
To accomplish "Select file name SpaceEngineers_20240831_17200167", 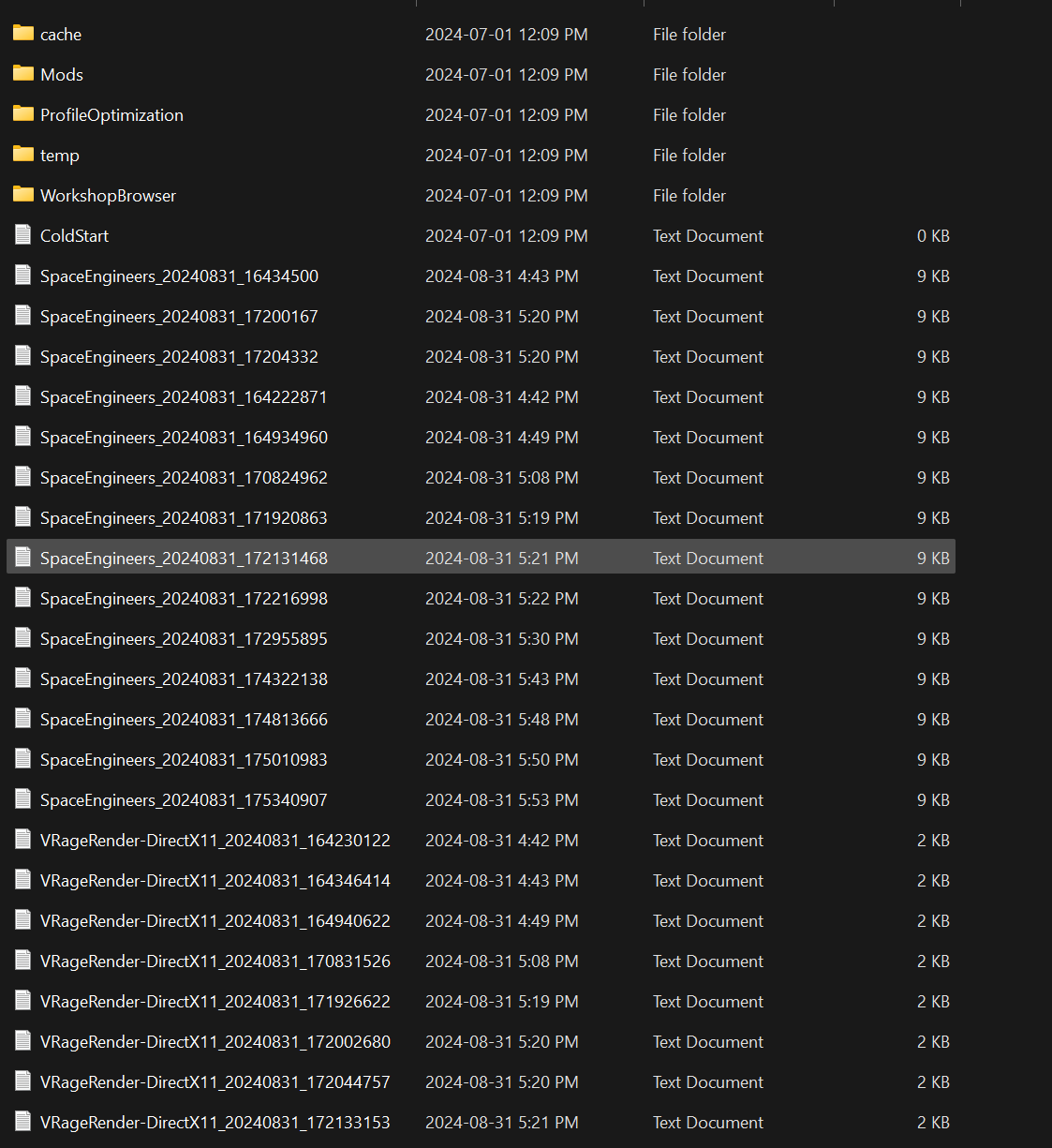I will coord(179,317).
